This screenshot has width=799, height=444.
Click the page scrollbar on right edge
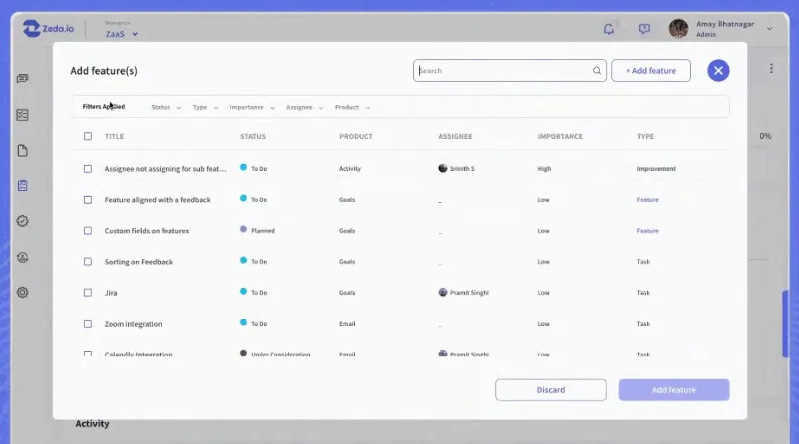coord(785,324)
